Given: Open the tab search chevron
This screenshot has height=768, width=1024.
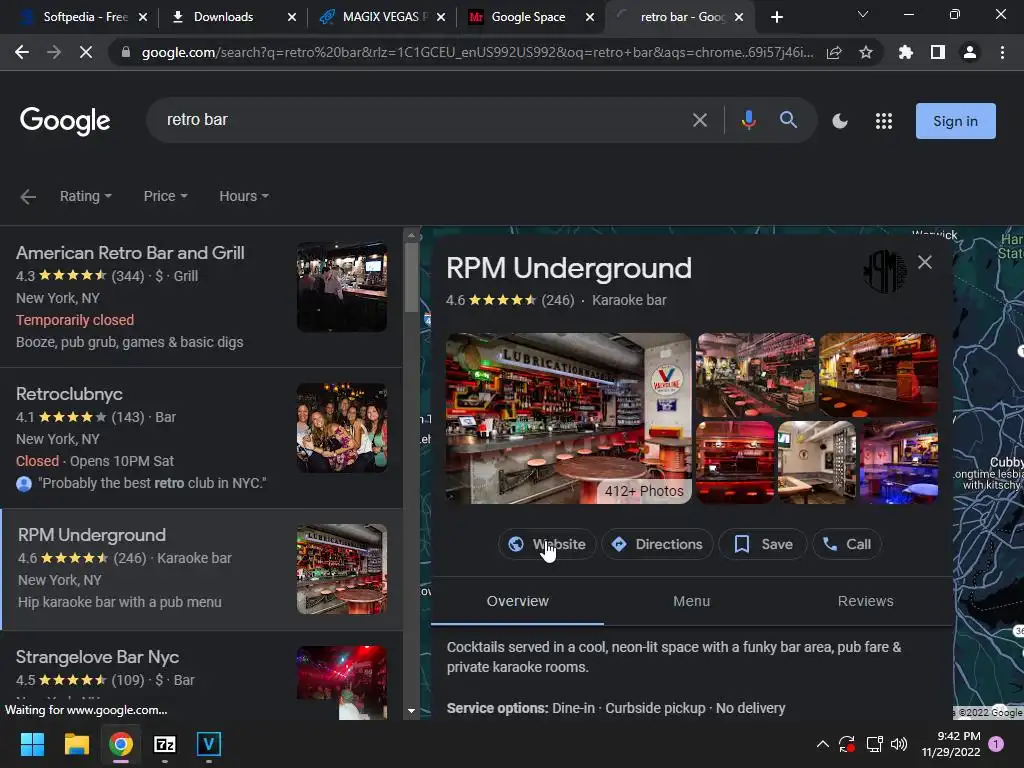Looking at the screenshot, I should point(863,14).
